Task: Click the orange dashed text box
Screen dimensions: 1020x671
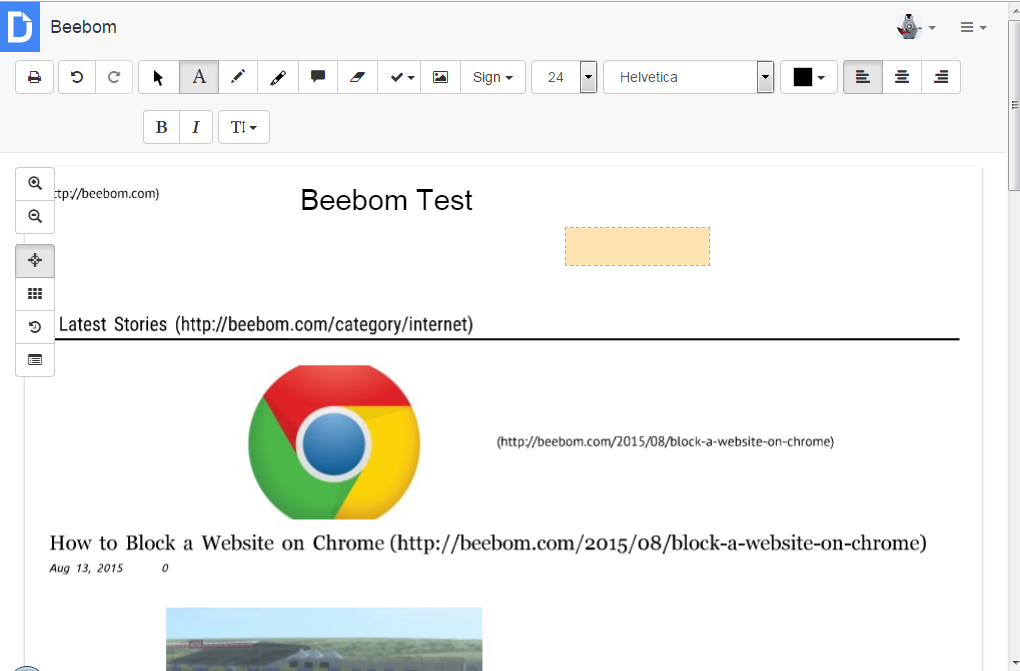Action: (637, 246)
